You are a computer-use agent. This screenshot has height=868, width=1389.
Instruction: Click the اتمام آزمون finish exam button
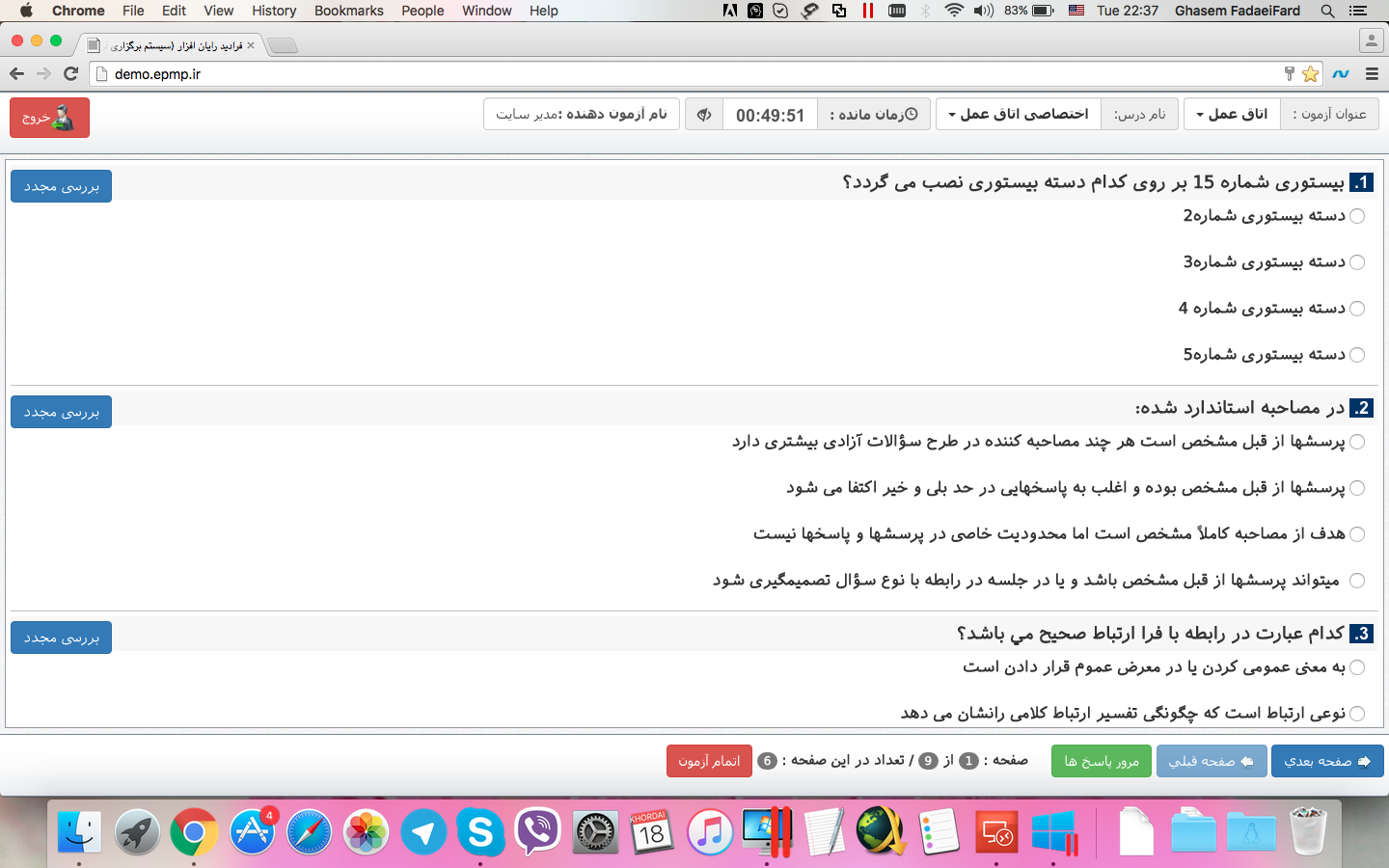[x=709, y=761]
